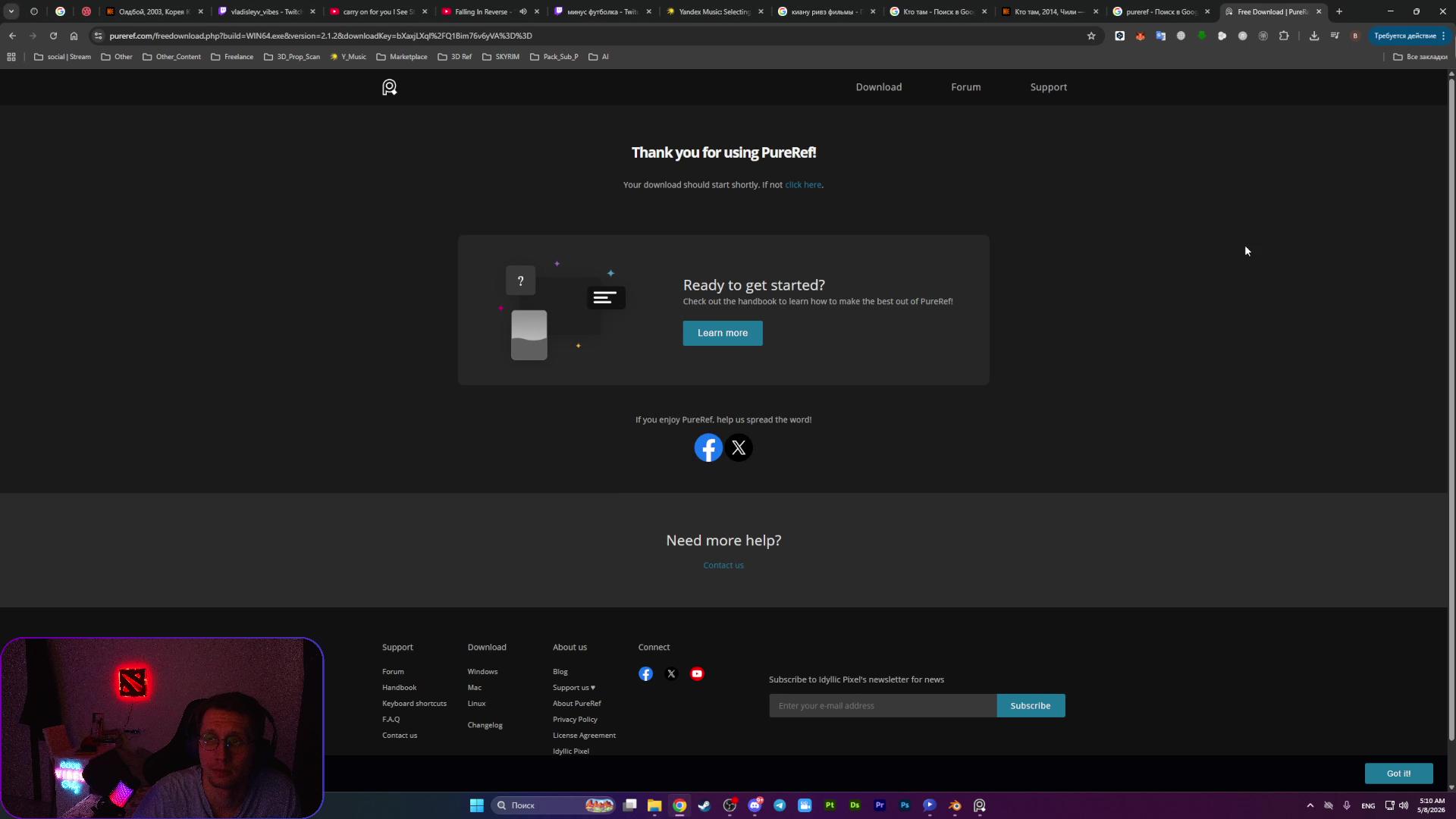This screenshot has height=819, width=1456.
Task: Mute the Falling In Reverse tab audio
Action: tap(522, 11)
